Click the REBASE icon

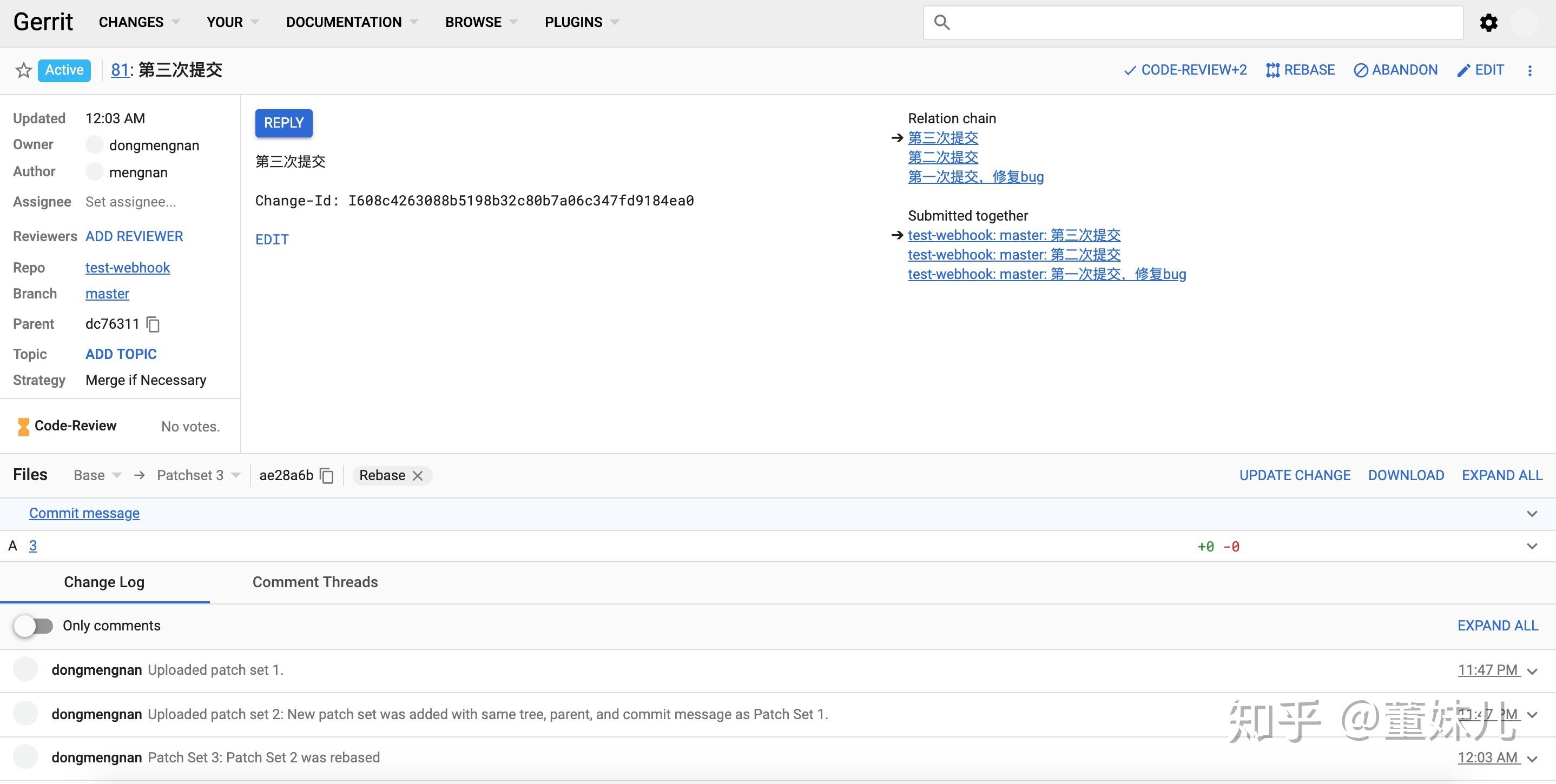pyautogui.click(x=1273, y=69)
